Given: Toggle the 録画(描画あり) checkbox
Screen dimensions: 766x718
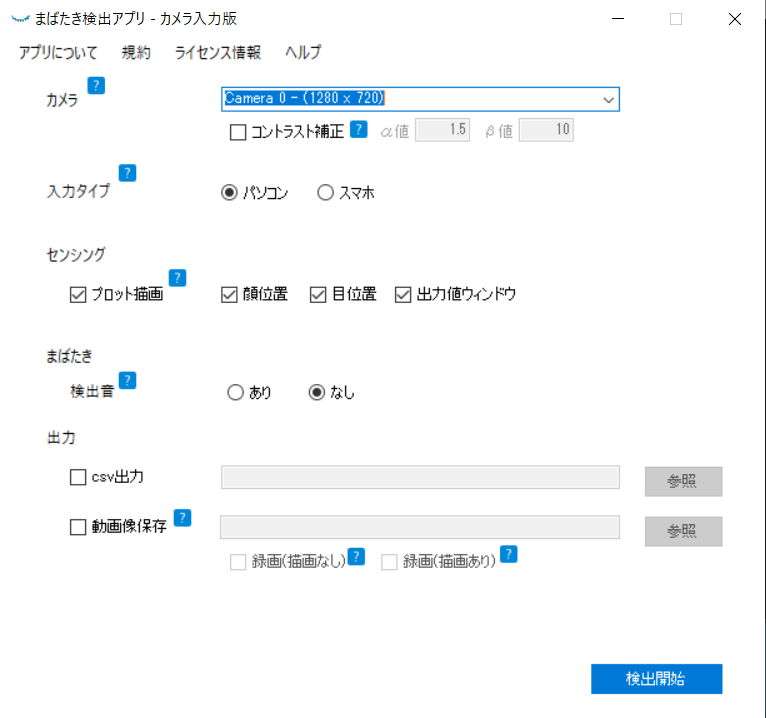Looking at the screenshot, I should (x=389, y=562).
